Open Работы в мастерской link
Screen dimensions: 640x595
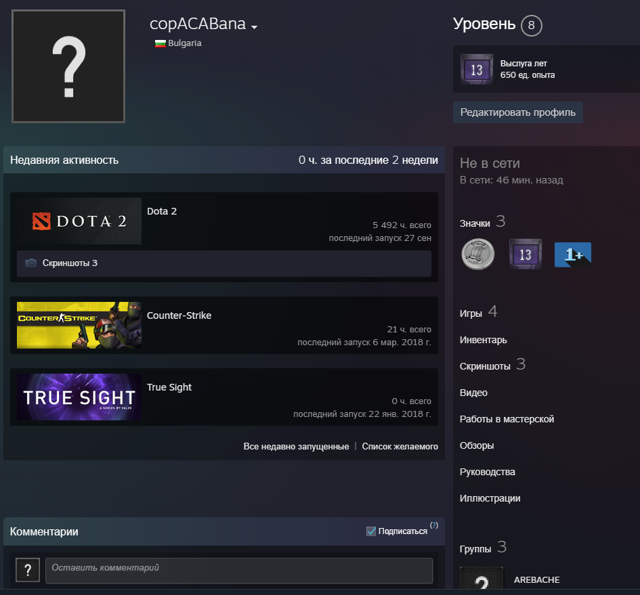(507, 419)
